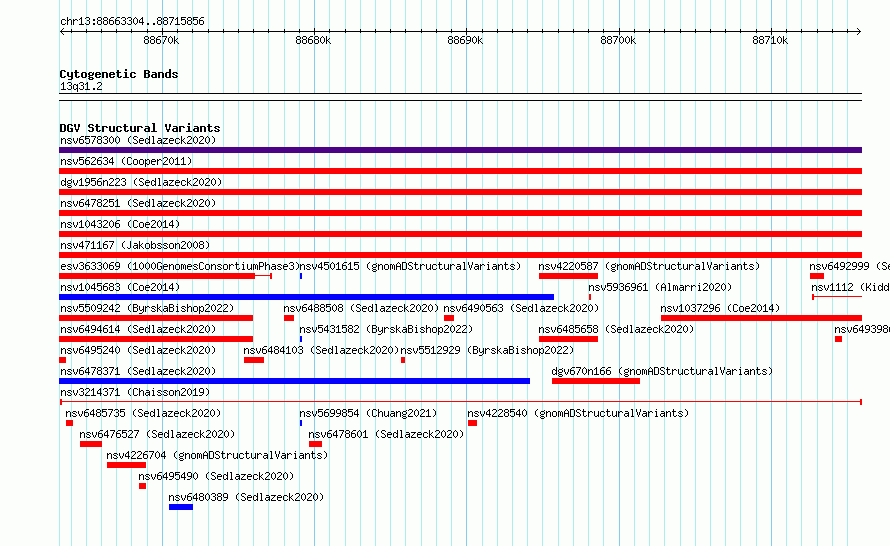Click the nsv6578300 purple variant bar

point(460,150)
